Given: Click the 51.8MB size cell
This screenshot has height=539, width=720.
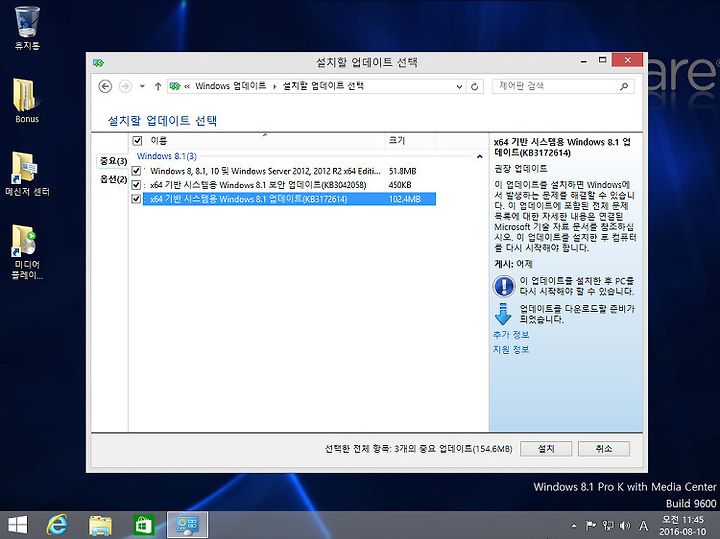Looking at the screenshot, I should [402, 171].
